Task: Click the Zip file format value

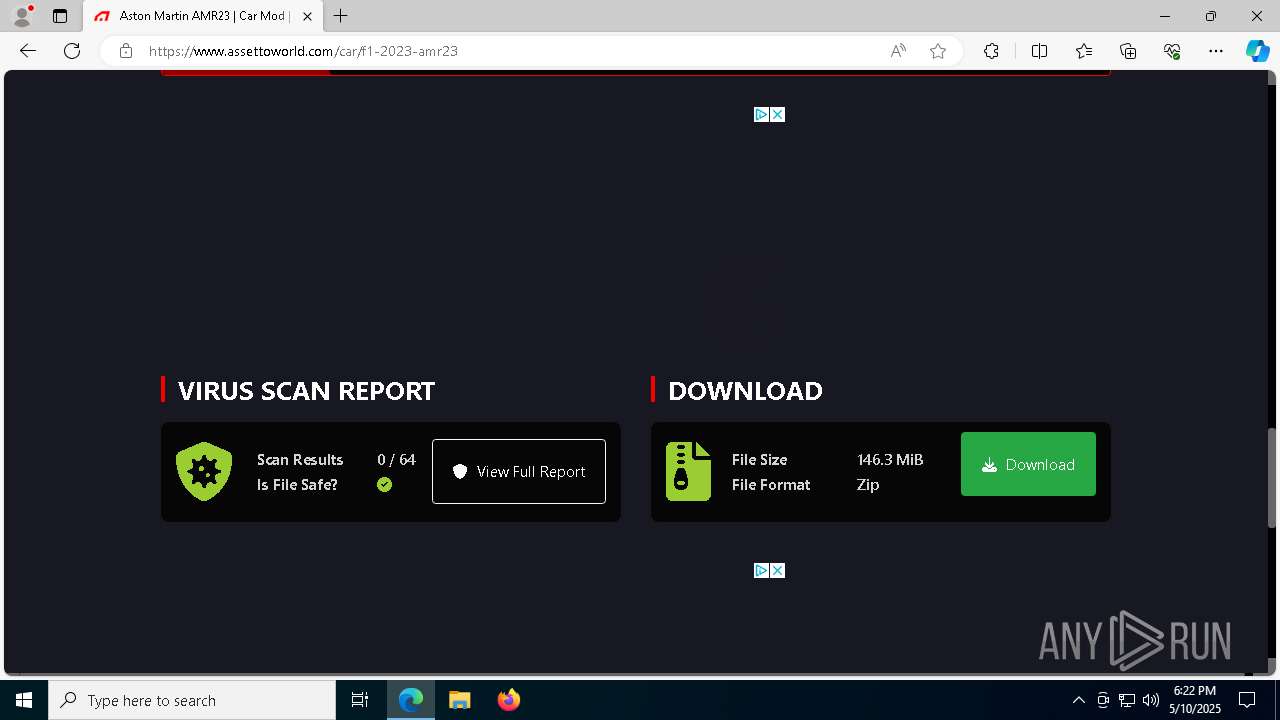Action: [868, 485]
